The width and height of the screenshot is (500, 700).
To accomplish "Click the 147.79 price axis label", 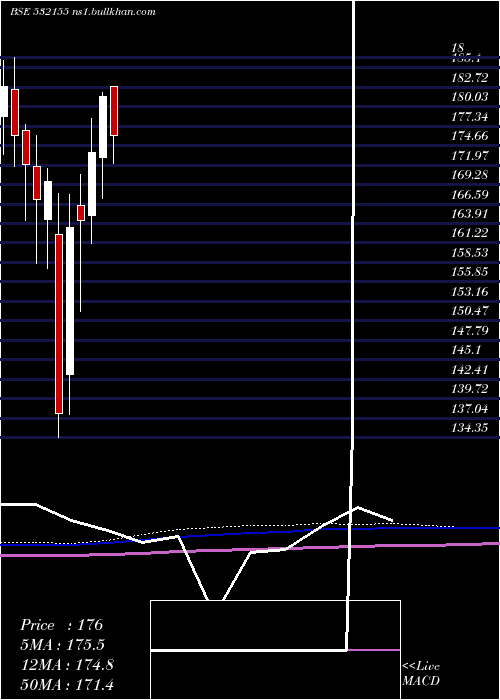I will coord(469,330).
